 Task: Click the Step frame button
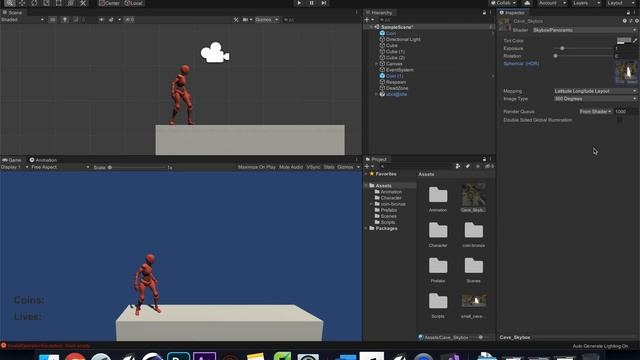pos(324,3)
